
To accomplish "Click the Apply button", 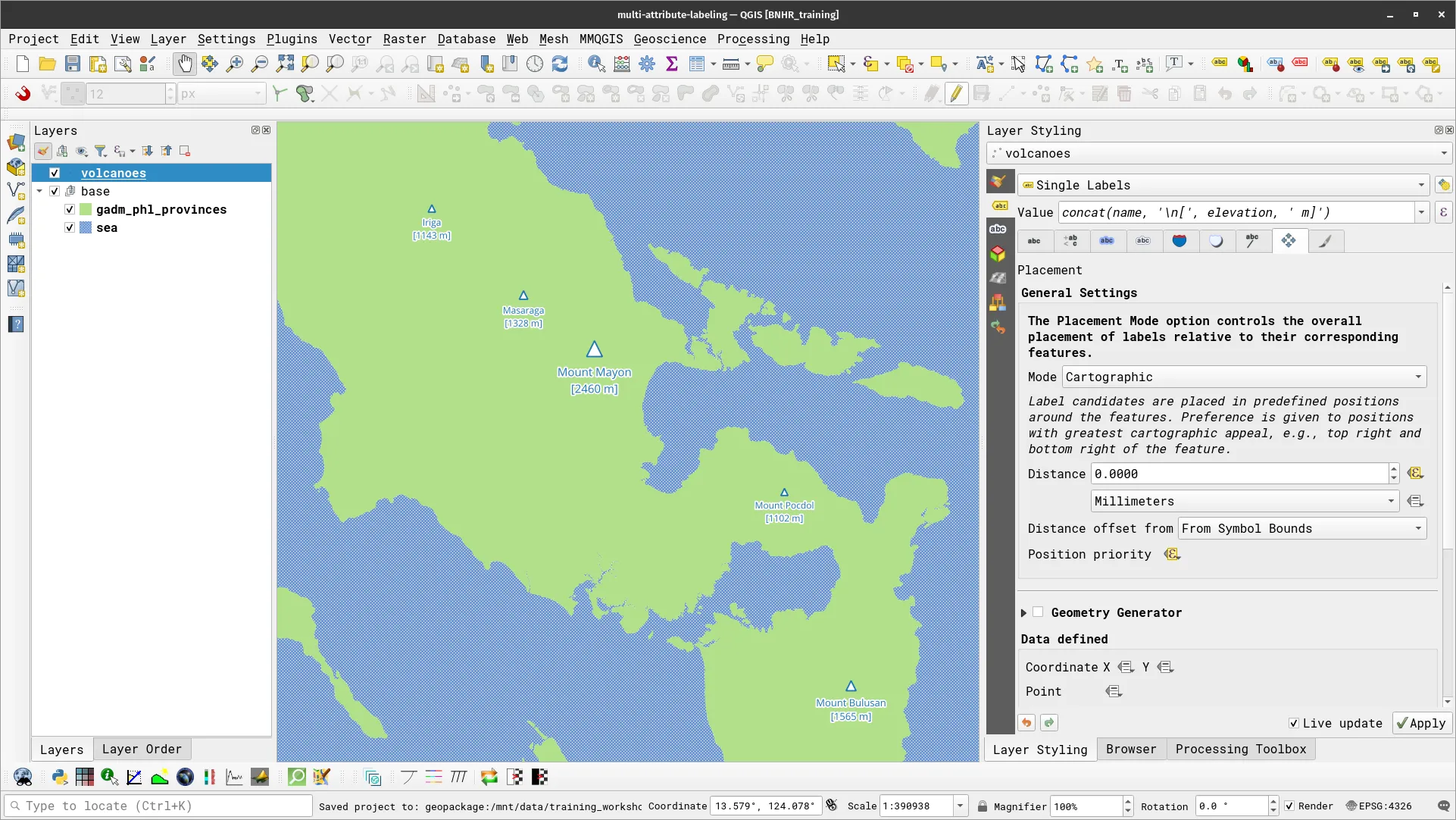I will pyautogui.click(x=1421, y=723).
